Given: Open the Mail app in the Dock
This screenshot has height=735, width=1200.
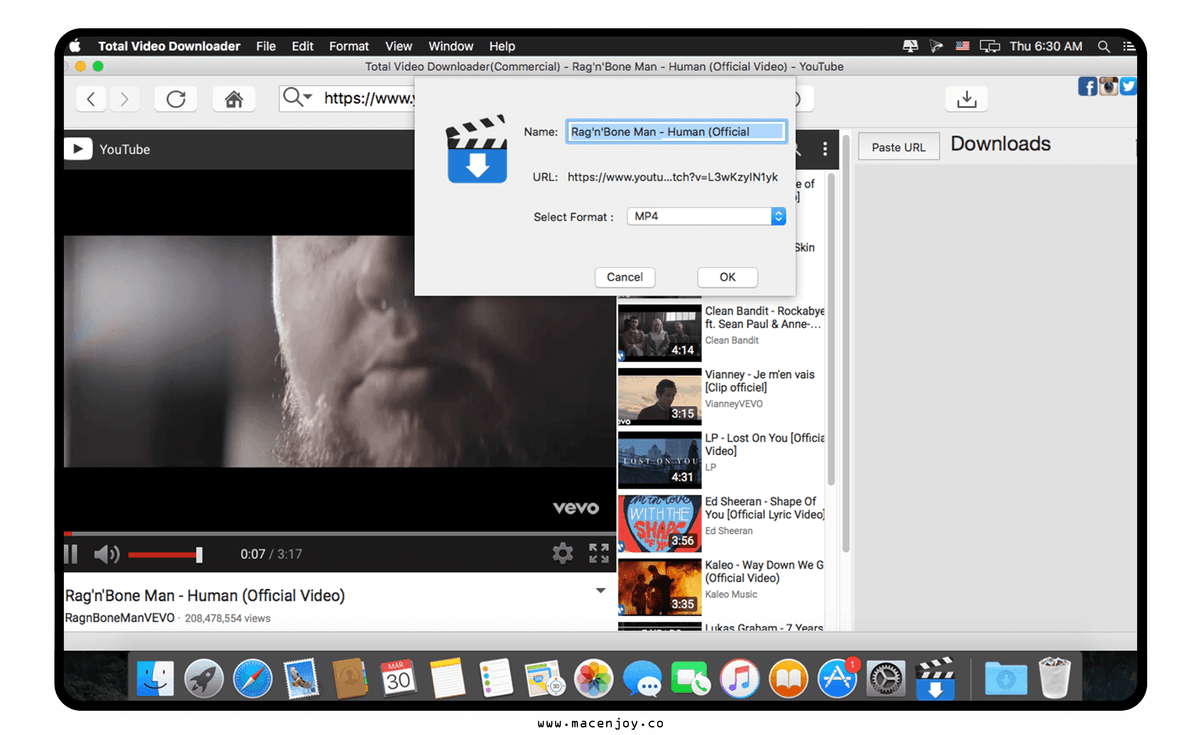Looking at the screenshot, I should (x=301, y=678).
